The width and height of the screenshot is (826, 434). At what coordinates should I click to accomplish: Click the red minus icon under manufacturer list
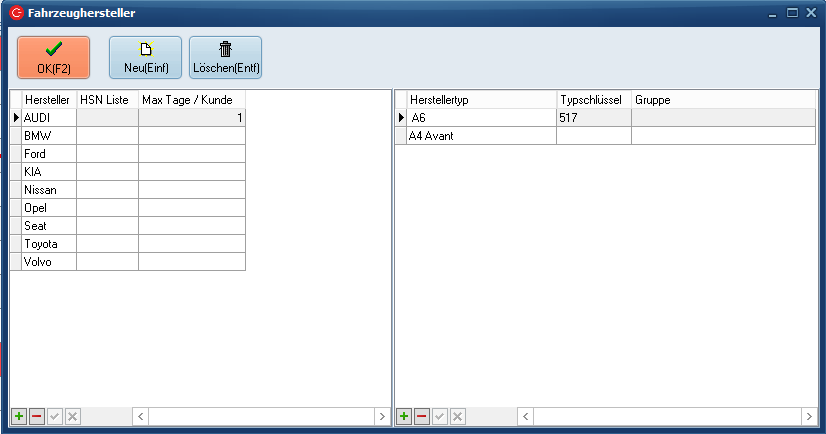tap(37, 416)
